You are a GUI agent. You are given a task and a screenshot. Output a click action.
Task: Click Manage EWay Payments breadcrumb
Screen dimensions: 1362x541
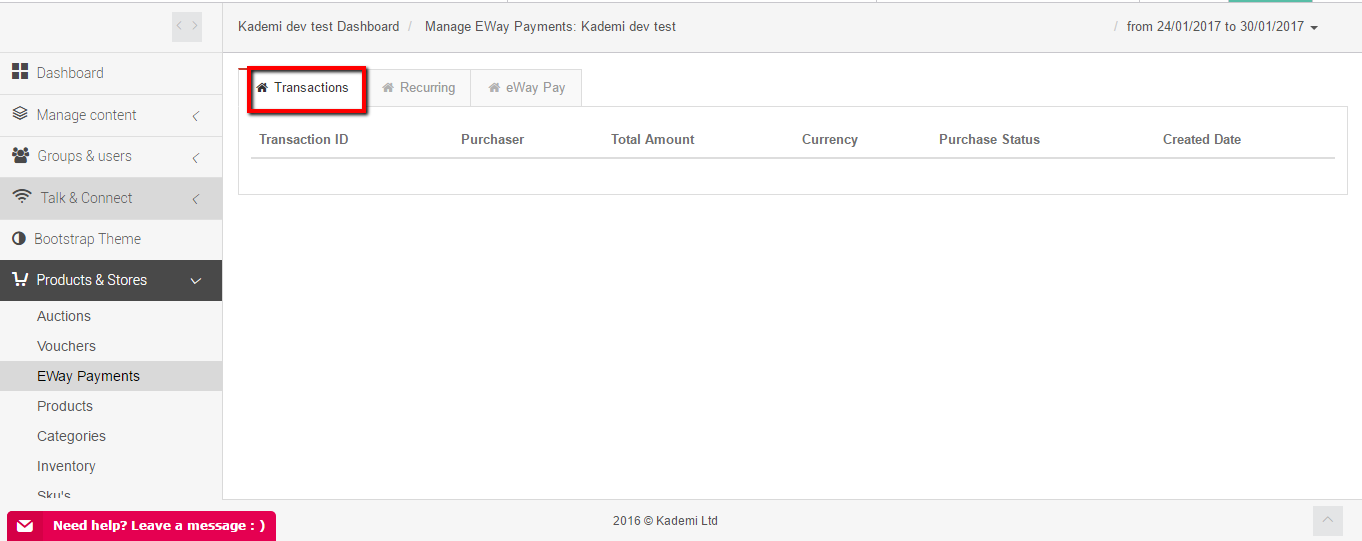pyautogui.click(x=550, y=27)
